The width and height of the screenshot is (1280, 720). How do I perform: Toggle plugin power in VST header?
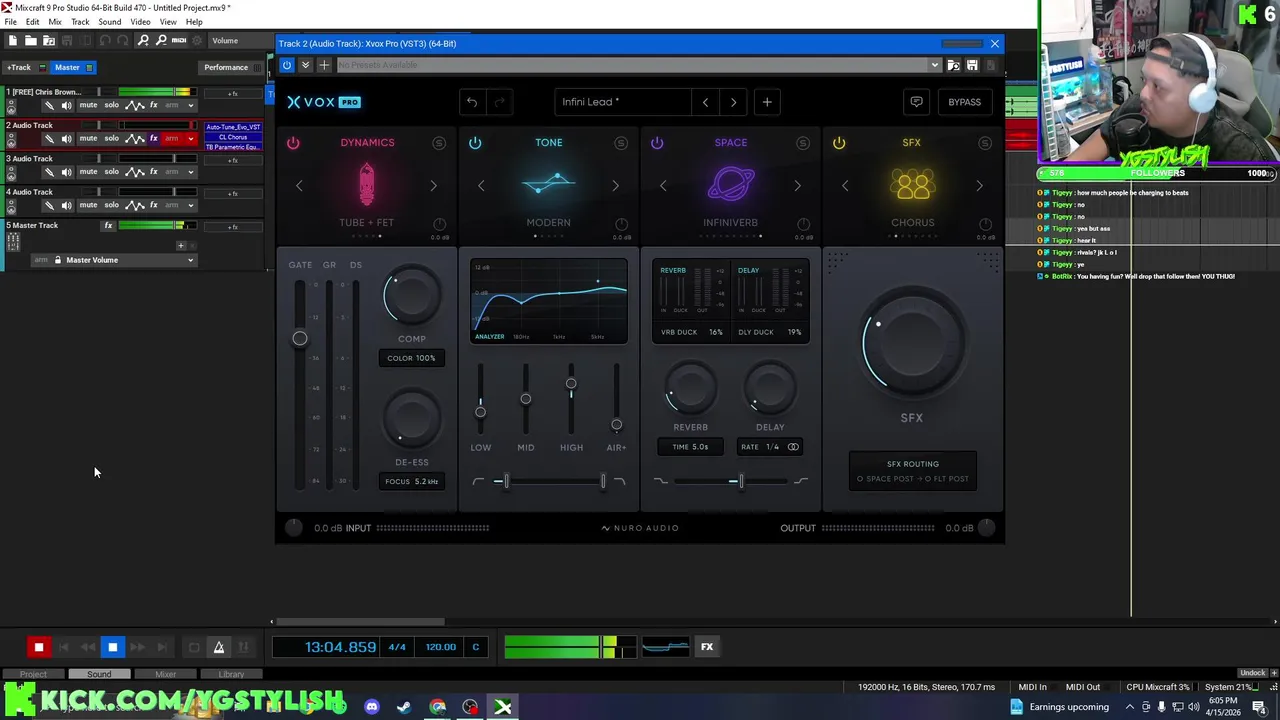tap(287, 65)
